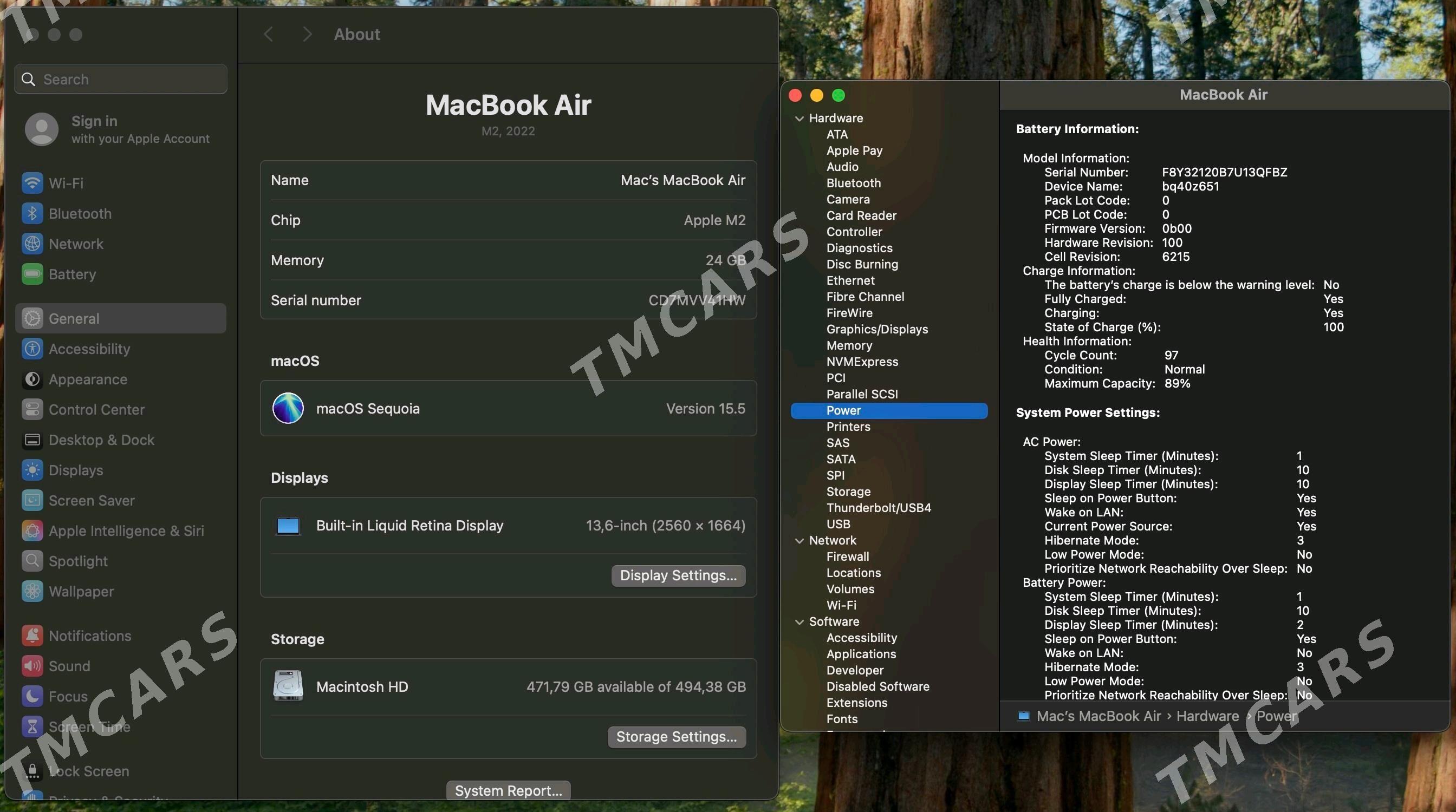Click the Memory value 24 GB
This screenshot has height=812, width=1456.
point(726,260)
